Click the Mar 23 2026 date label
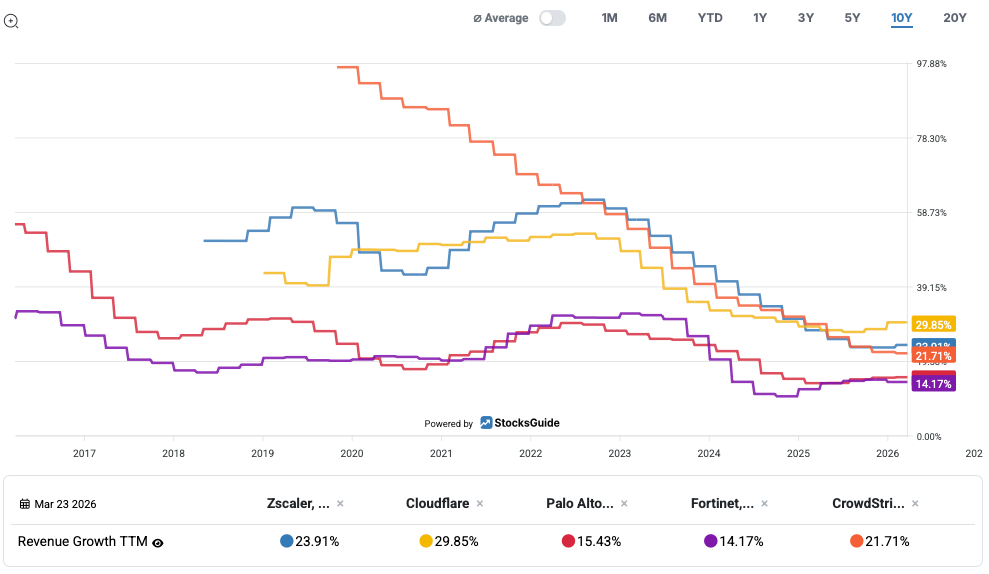Viewport: 989px width, 574px height. click(x=66, y=504)
